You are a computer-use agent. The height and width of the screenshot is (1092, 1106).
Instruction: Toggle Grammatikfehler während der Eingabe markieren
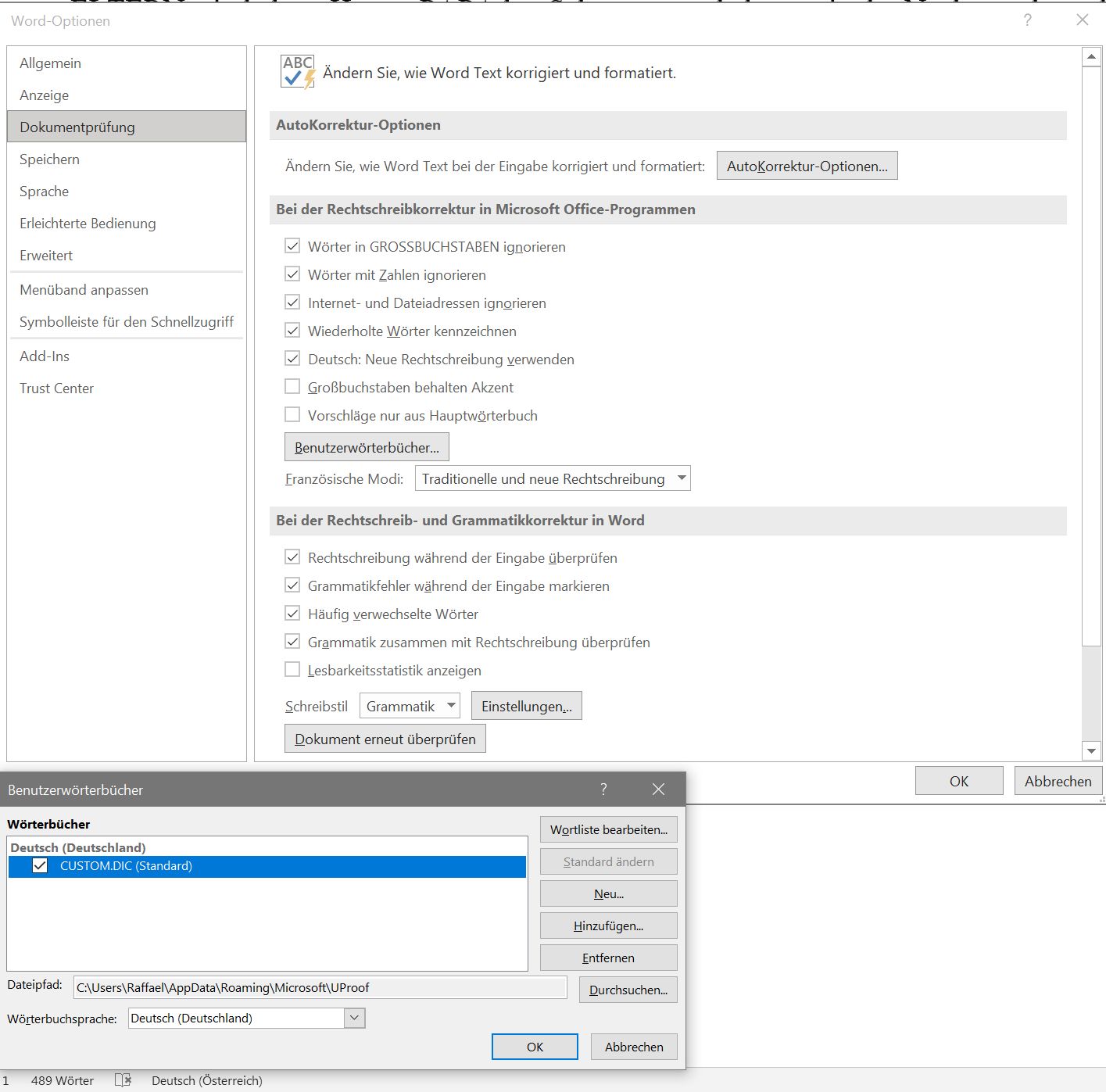click(x=292, y=585)
